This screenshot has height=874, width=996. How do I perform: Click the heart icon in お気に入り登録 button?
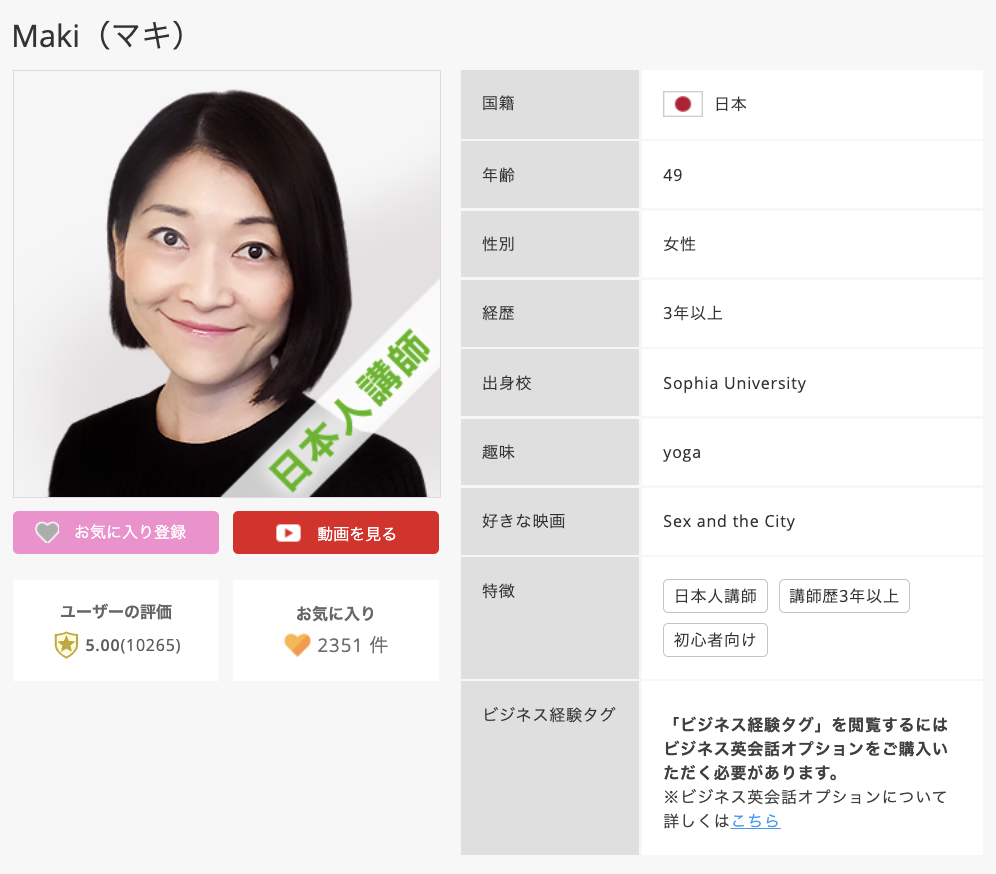(48, 533)
